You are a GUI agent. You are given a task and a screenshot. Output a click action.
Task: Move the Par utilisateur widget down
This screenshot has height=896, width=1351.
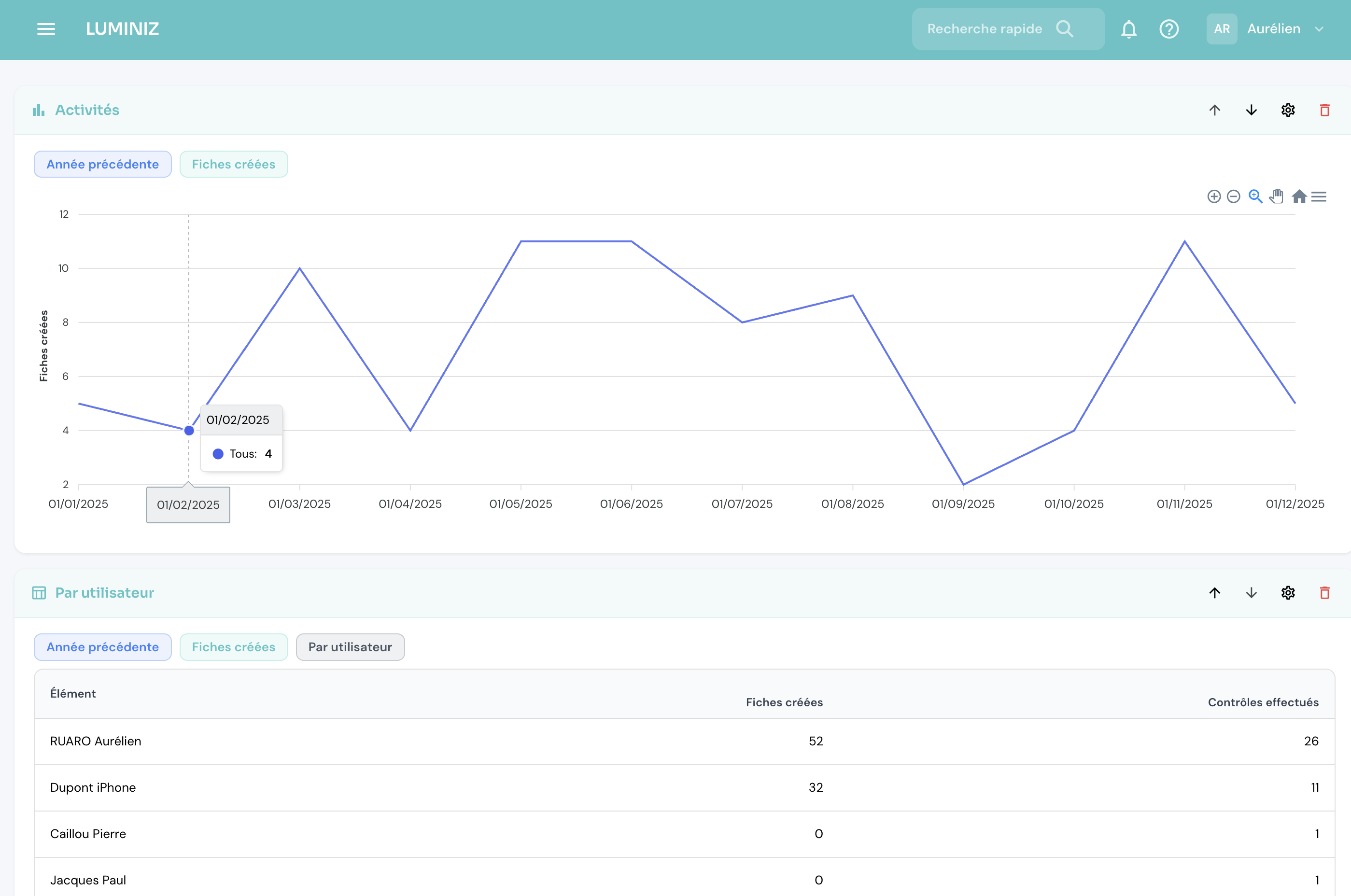tap(1251, 592)
